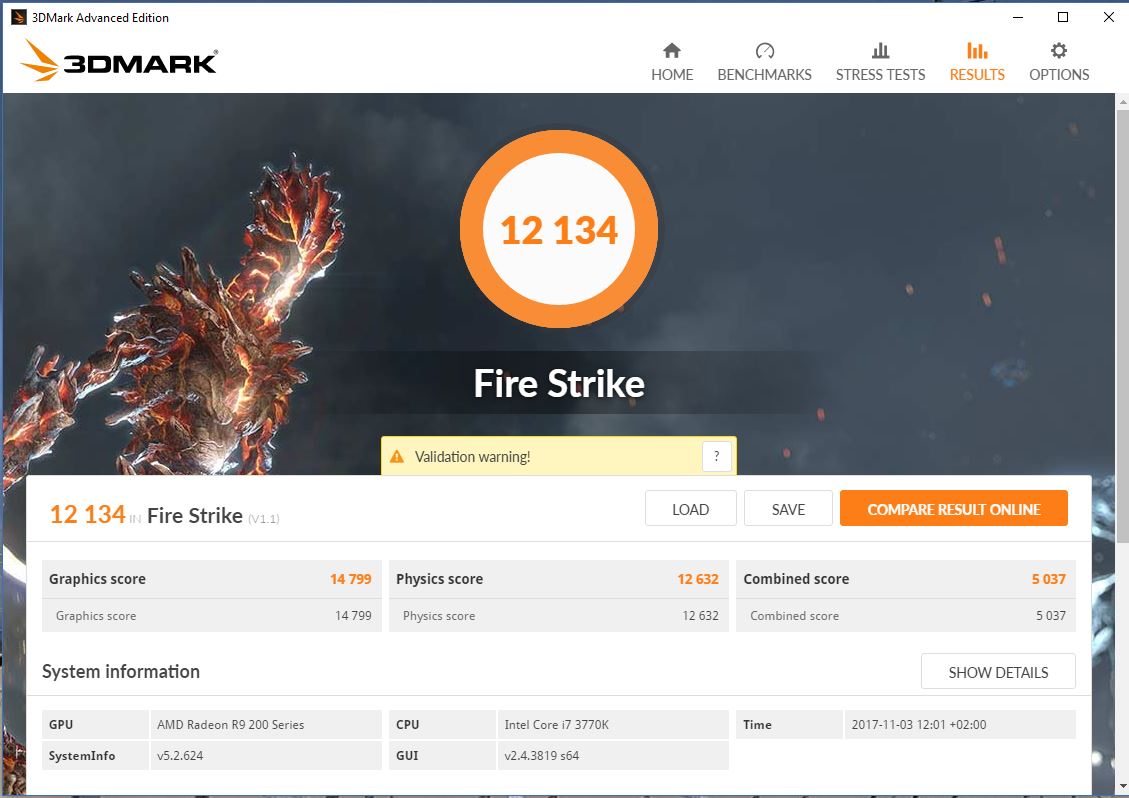Click the Fire Strike banner title
1129x798 pixels.
point(559,383)
